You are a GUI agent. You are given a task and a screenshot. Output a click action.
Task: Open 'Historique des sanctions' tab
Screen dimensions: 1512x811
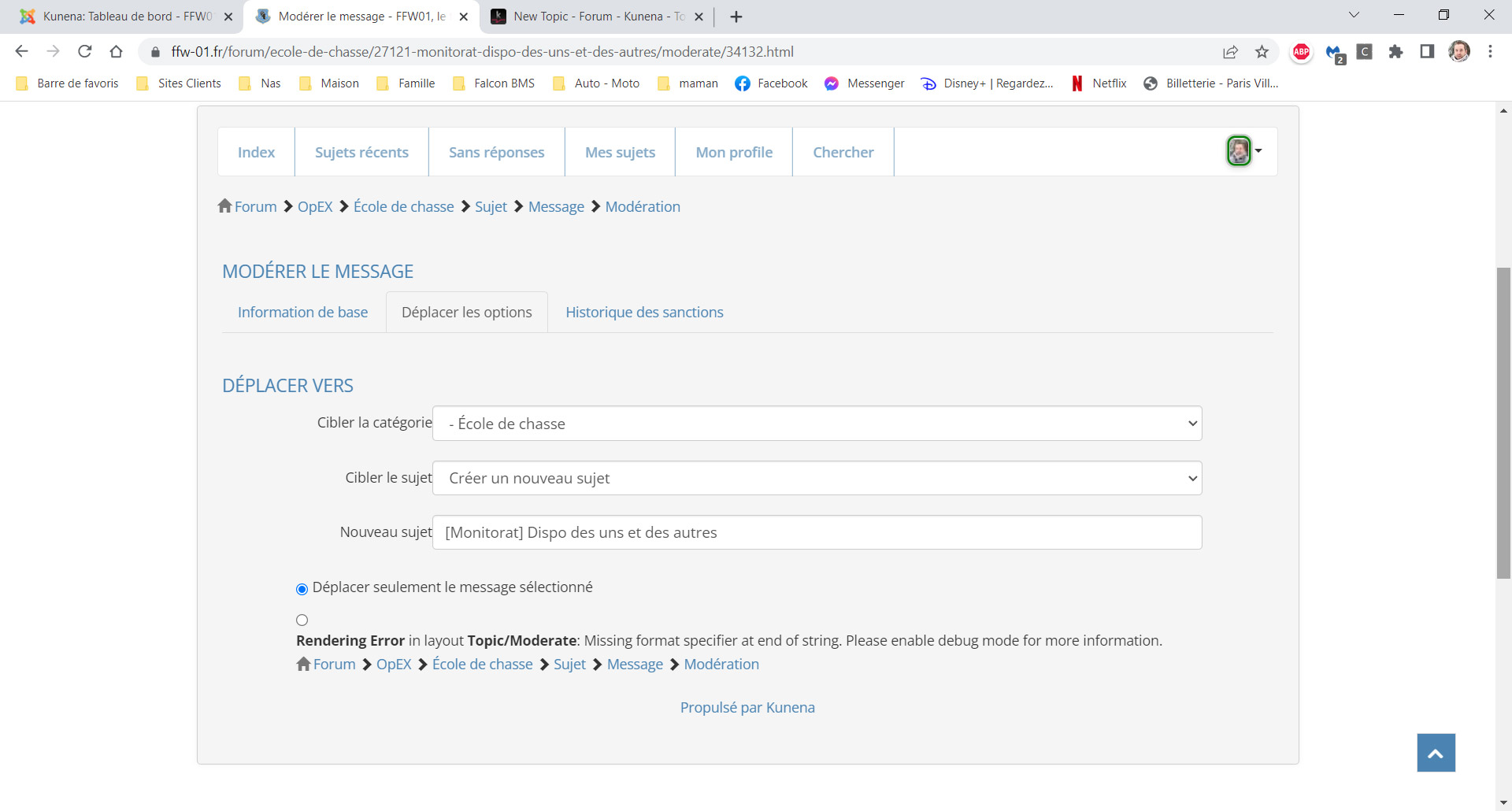tap(644, 313)
